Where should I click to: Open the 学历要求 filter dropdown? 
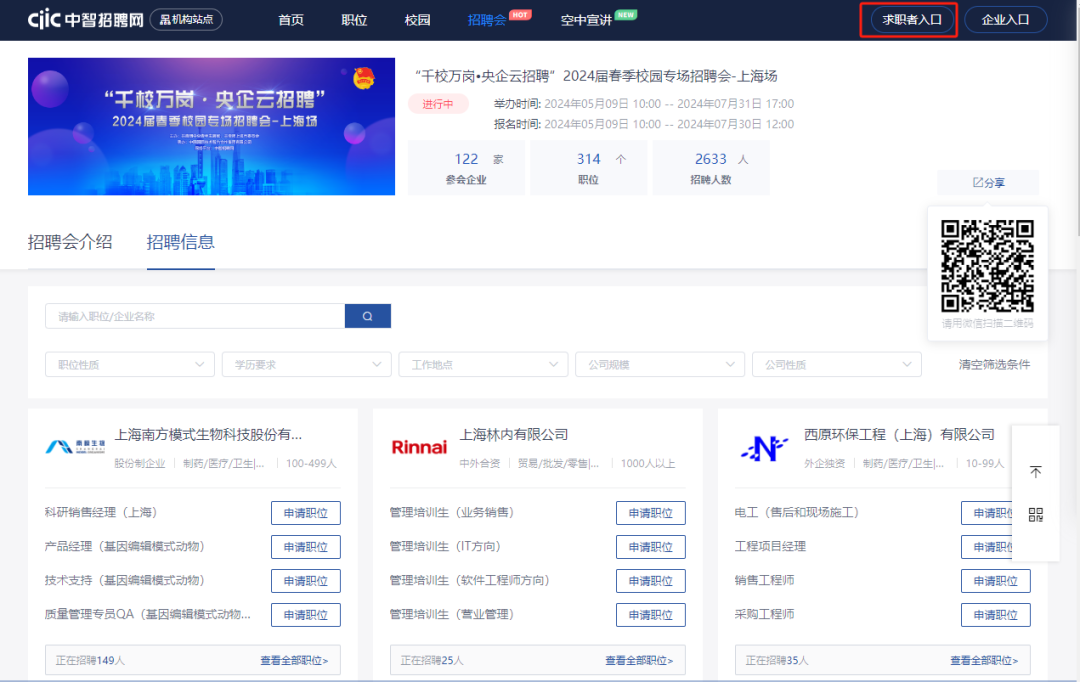click(306, 364)
